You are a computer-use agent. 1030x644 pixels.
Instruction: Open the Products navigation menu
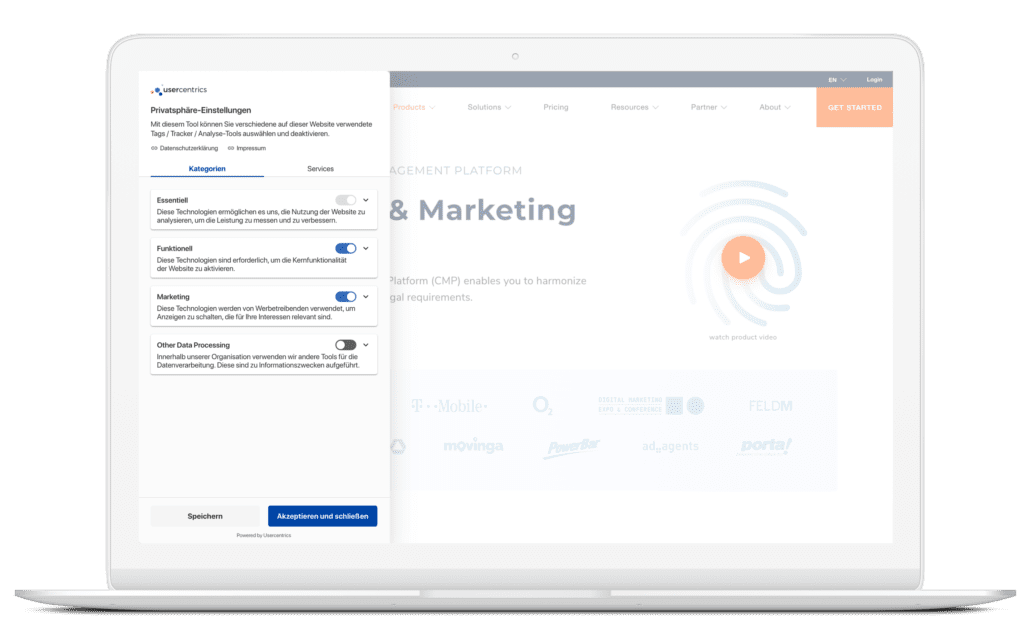pos(414,107)
